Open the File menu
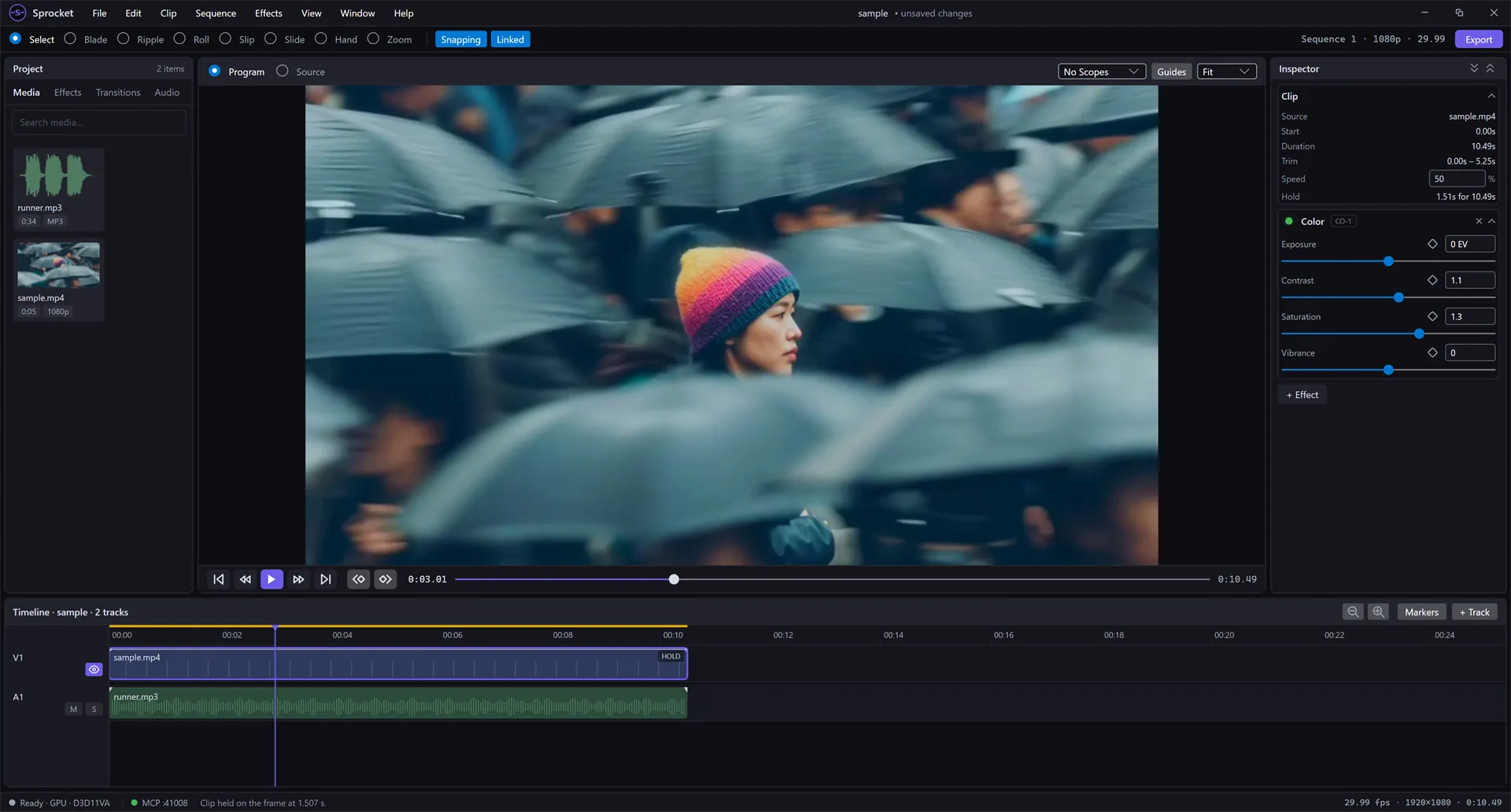Screen dimensions: 1511x812 pyautogui.click(x=99, y=13)
